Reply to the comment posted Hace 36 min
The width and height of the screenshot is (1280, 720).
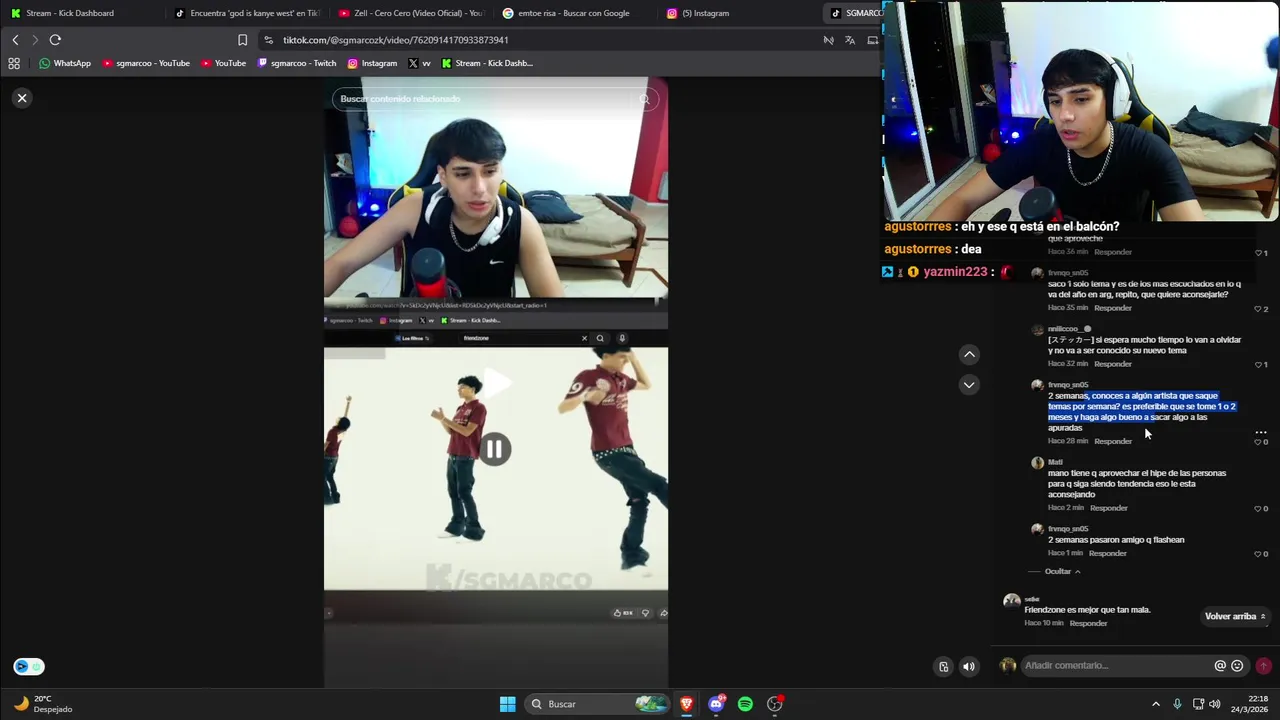[x=1113, y=252]
